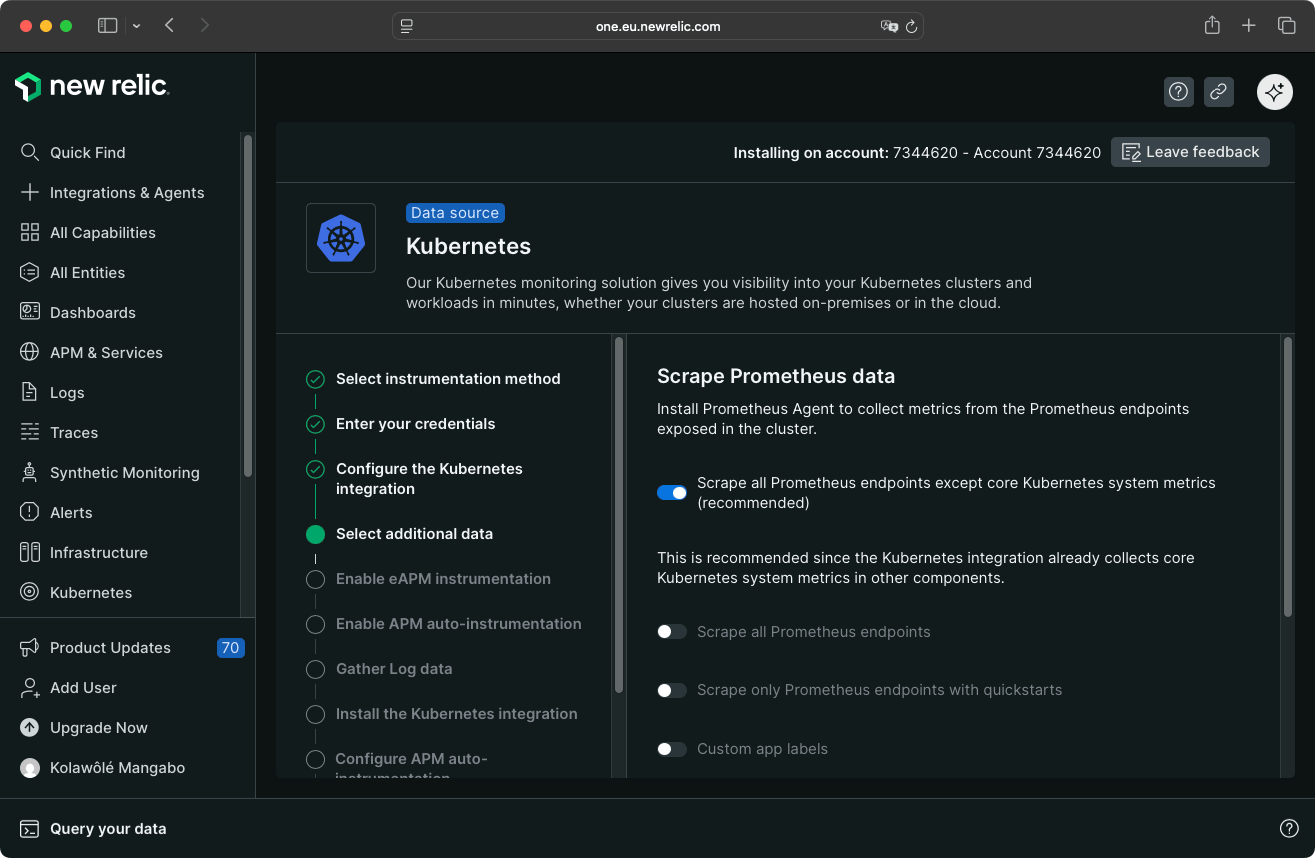
Task: Click Upgrade Now in the sidebar
Action: [x=98, y=727]
